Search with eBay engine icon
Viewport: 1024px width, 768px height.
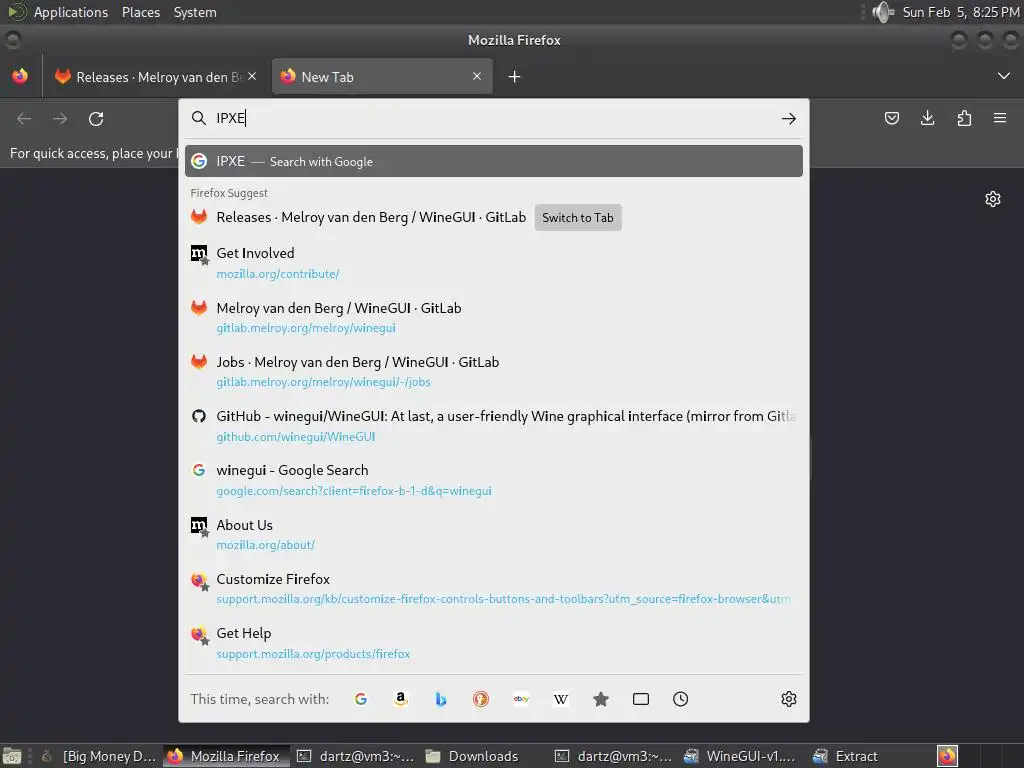[x=521, y=699]
